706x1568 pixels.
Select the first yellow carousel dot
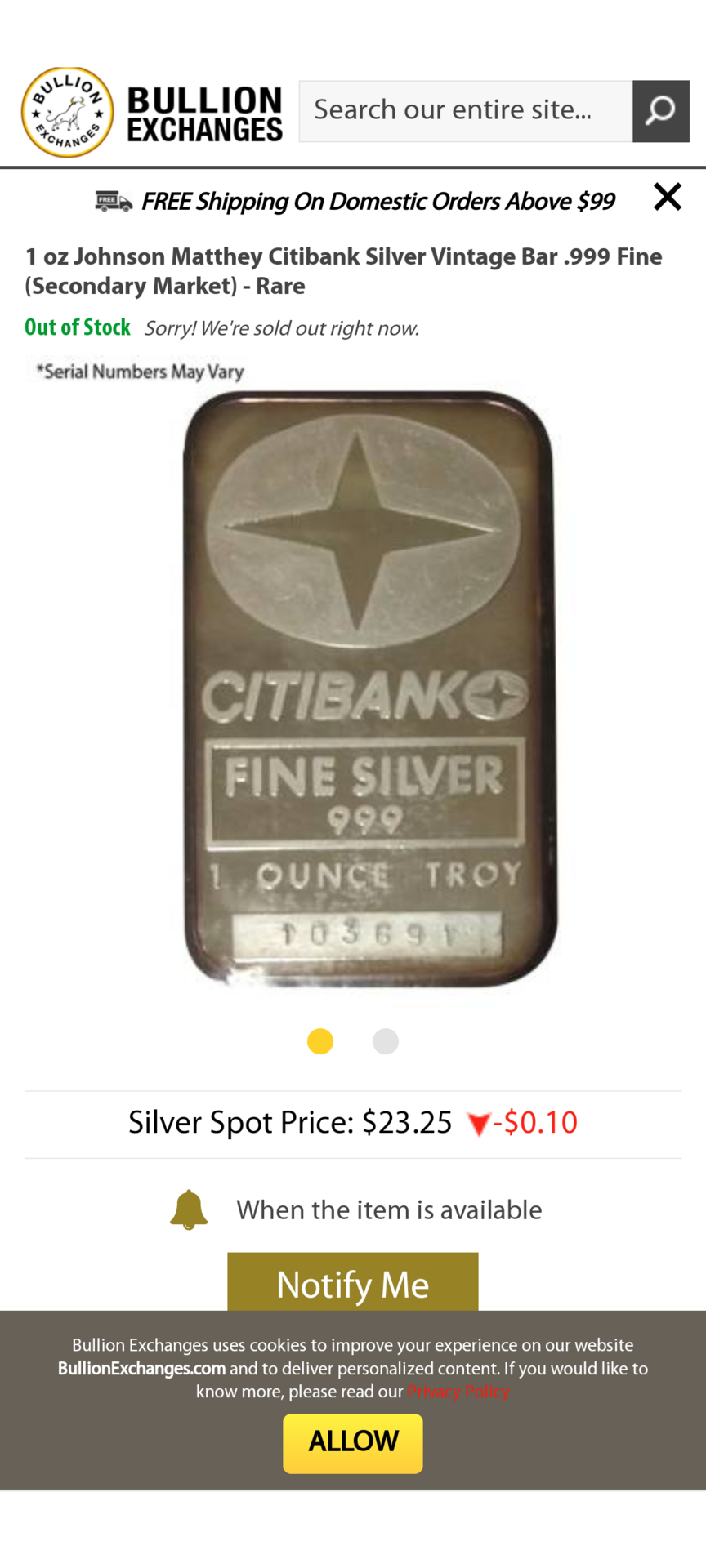(x=320, y=1041)
